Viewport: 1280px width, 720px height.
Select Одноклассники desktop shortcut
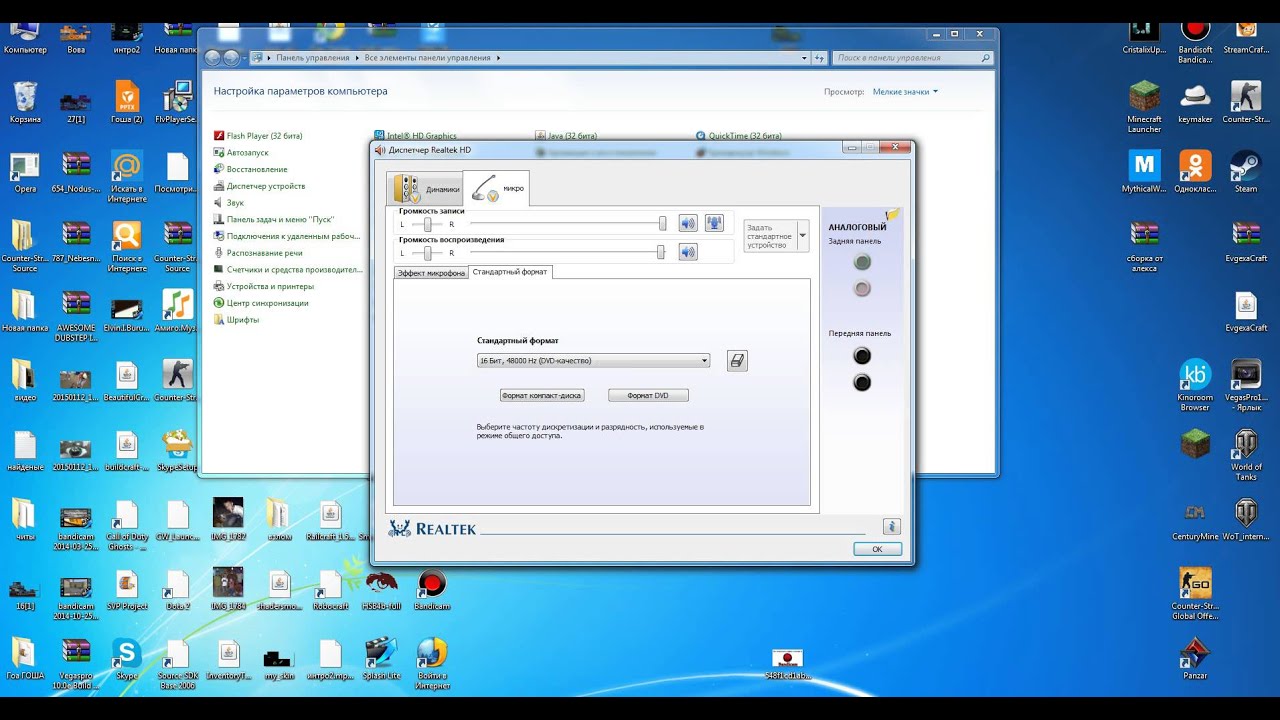click(x=1195, y=172)
